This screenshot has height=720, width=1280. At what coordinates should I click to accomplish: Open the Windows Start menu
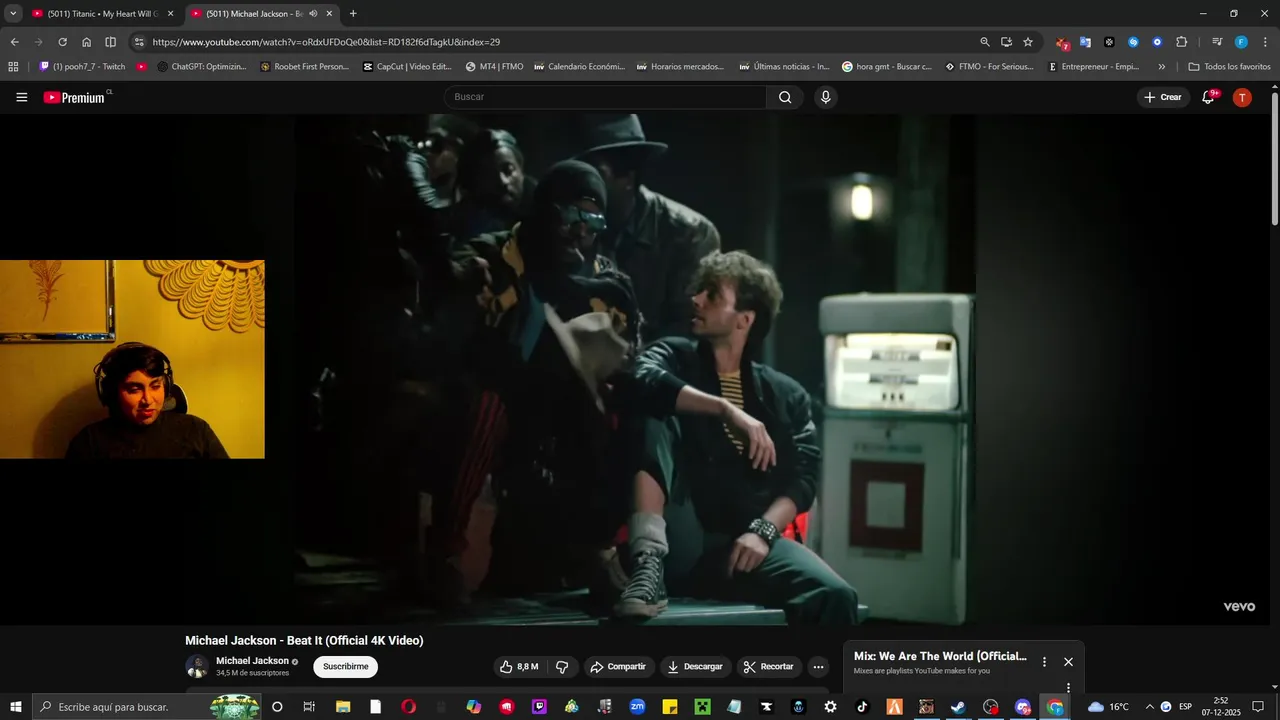tap(15, 707)
